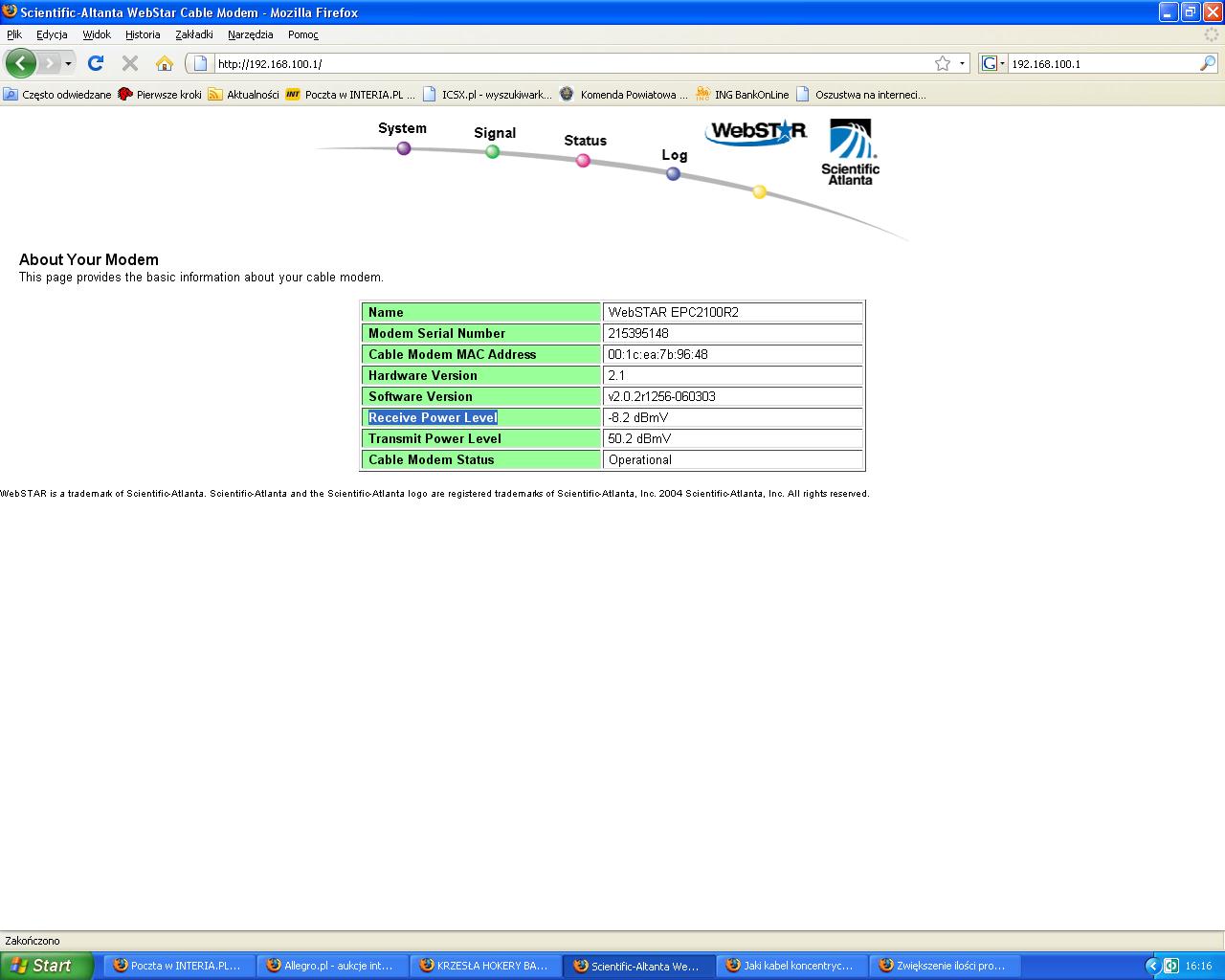Screen dimensions: 1225x980
Task: Open Poczta w INTERIA.PL bookmark
Action: pos(351,95)
